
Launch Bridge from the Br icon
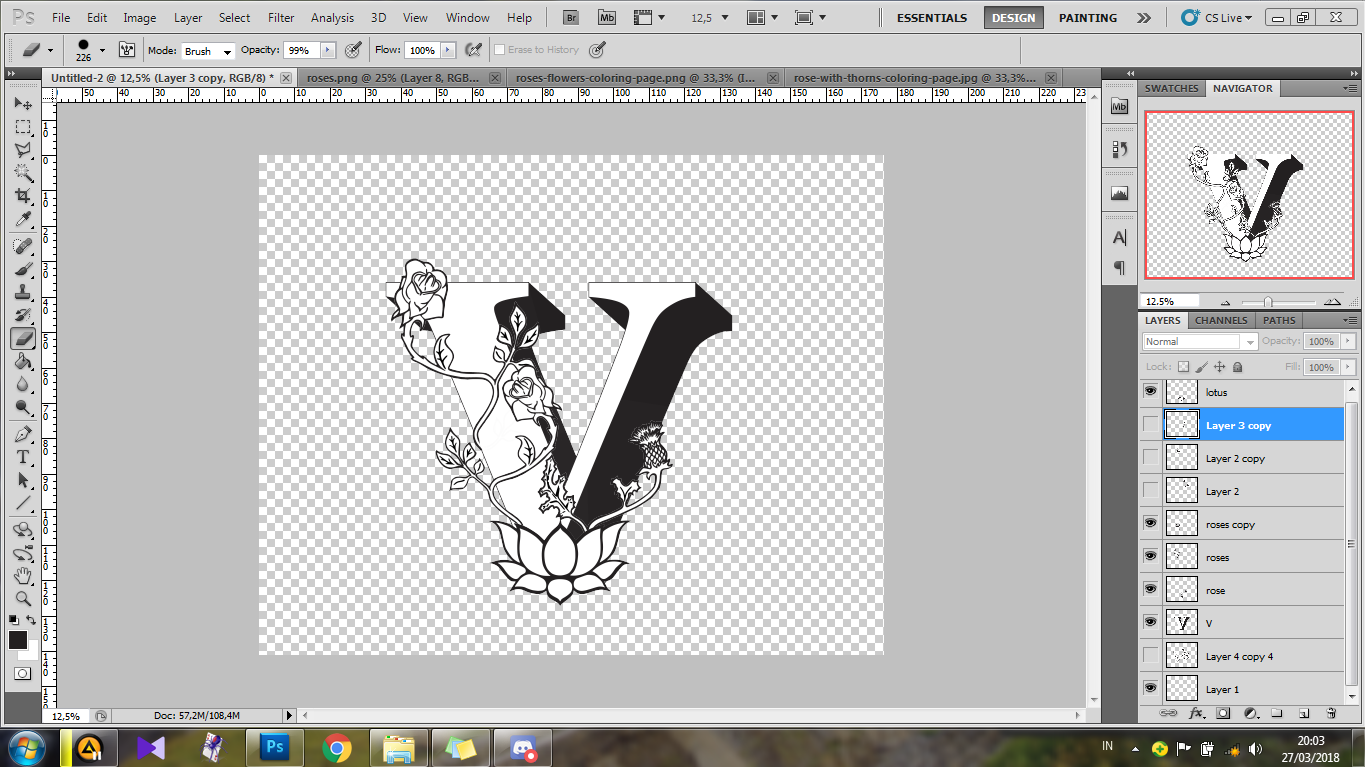tap(571, 17)
